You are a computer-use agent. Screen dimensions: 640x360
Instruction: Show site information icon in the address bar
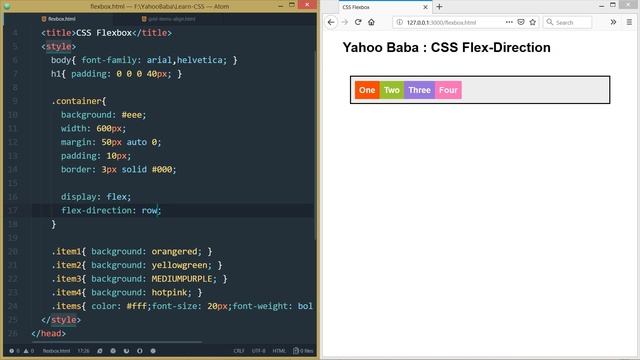coord(400,22)
